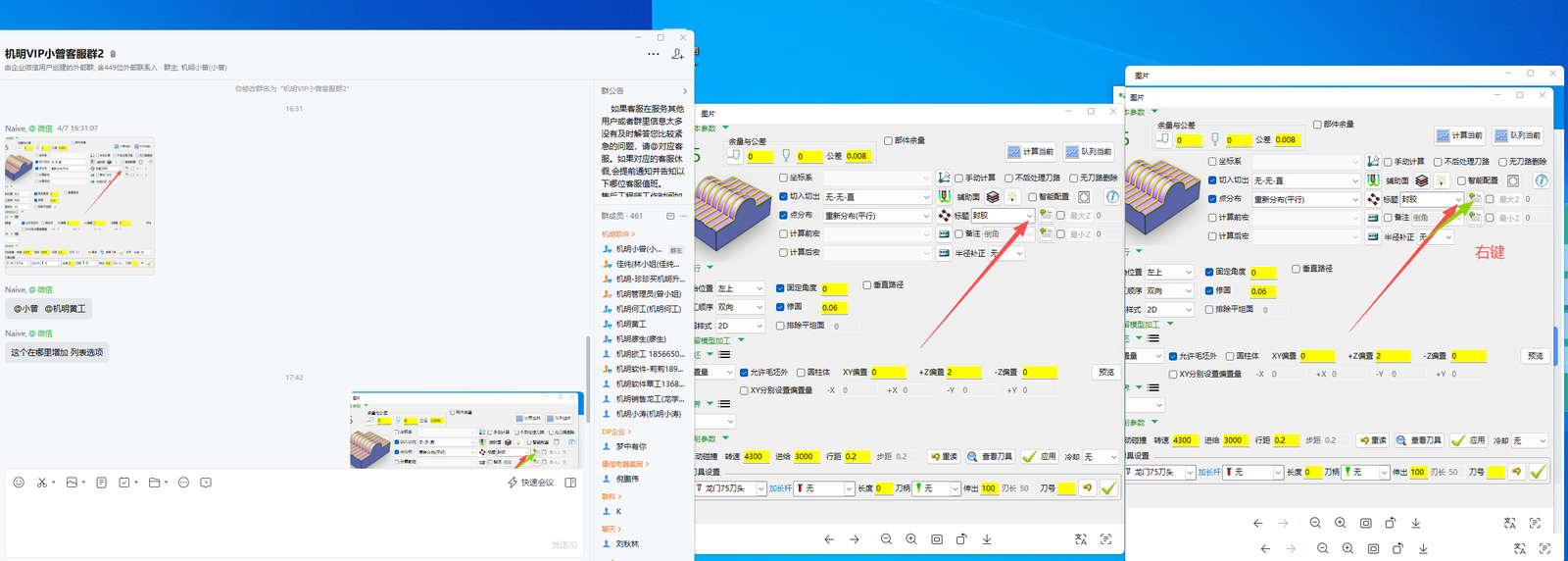Open the to-do icon dropdown arrow in chat
1568x561 pixels.
pos(135,483)
